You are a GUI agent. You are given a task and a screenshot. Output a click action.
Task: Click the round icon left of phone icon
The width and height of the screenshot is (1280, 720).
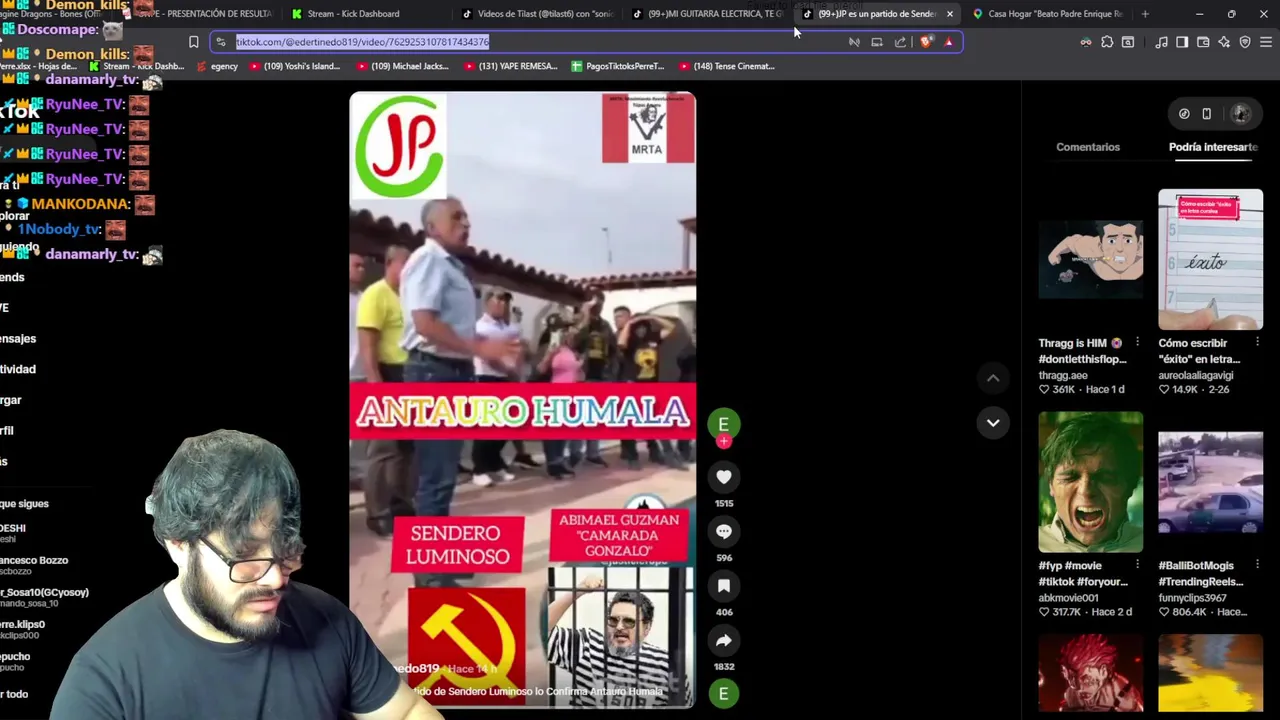coord(1184,114)
